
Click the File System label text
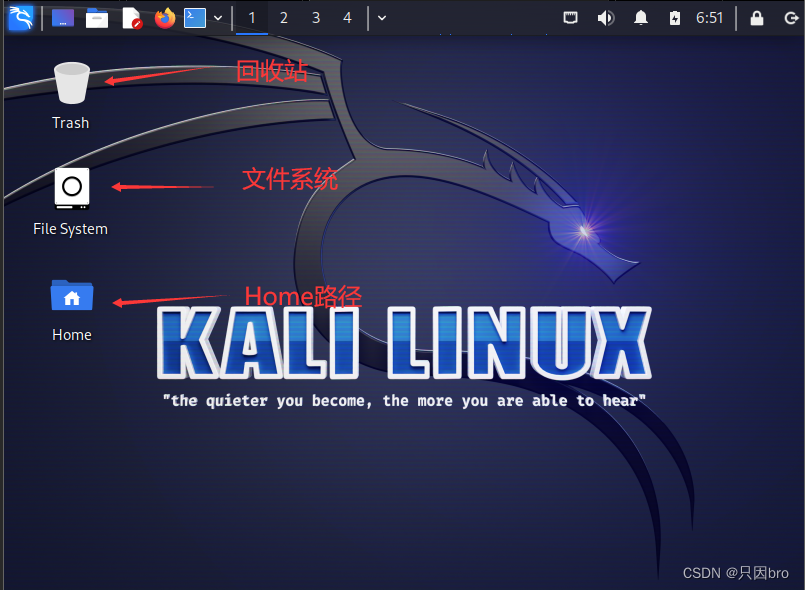click(70, 229)
